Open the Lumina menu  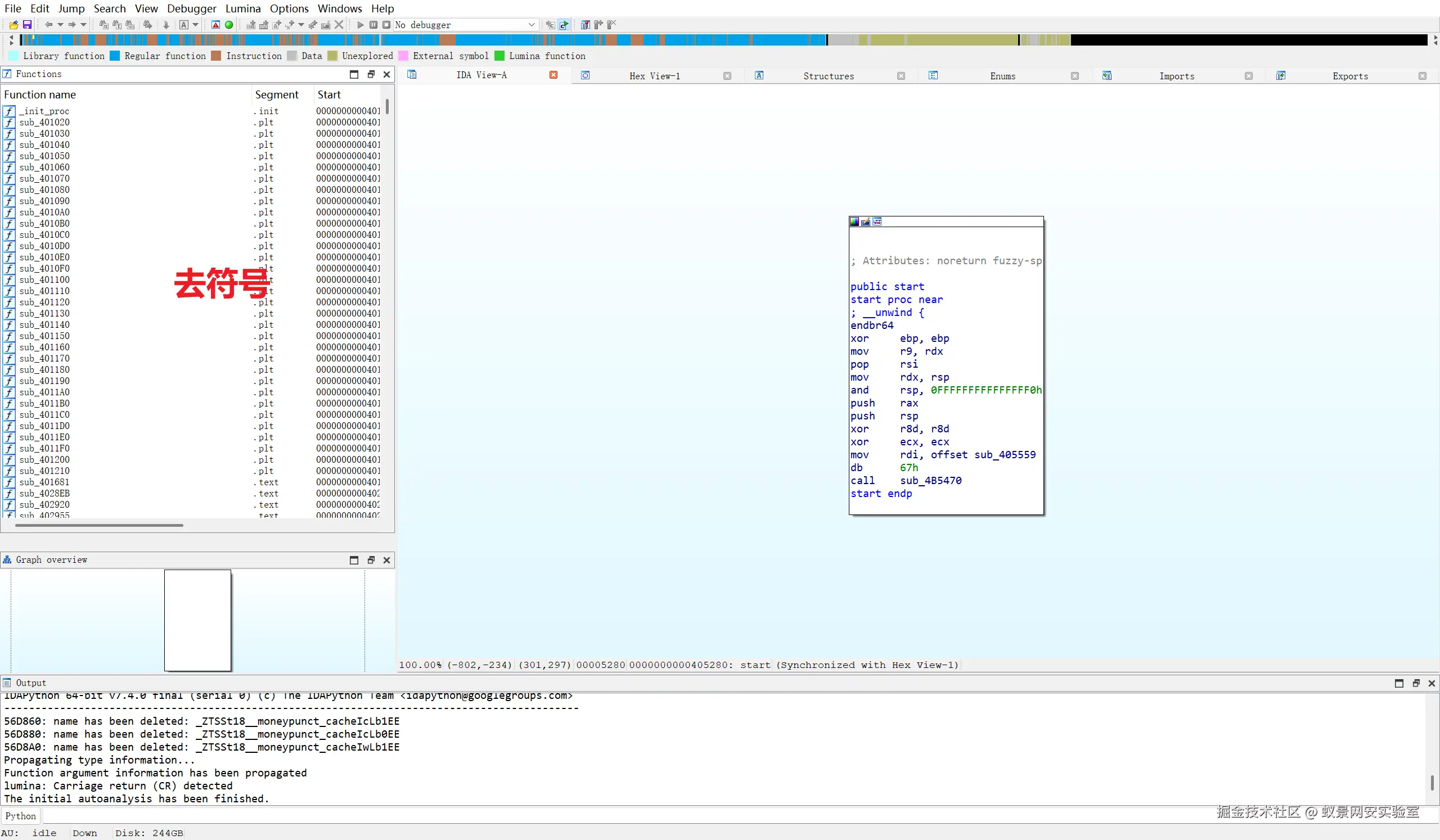click(243, 8)
